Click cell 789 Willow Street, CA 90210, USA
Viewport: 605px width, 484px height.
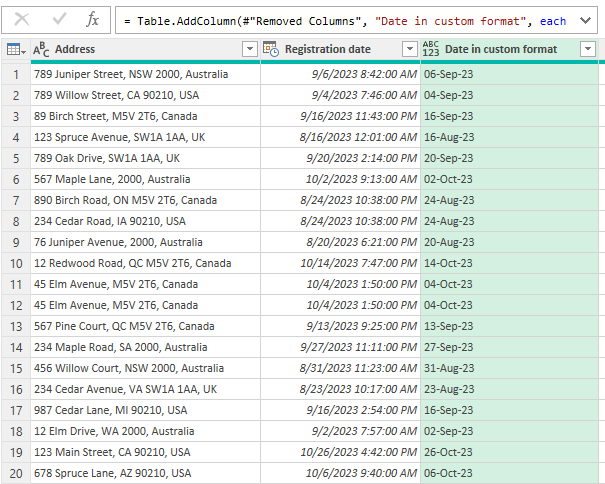pos(145,95)
